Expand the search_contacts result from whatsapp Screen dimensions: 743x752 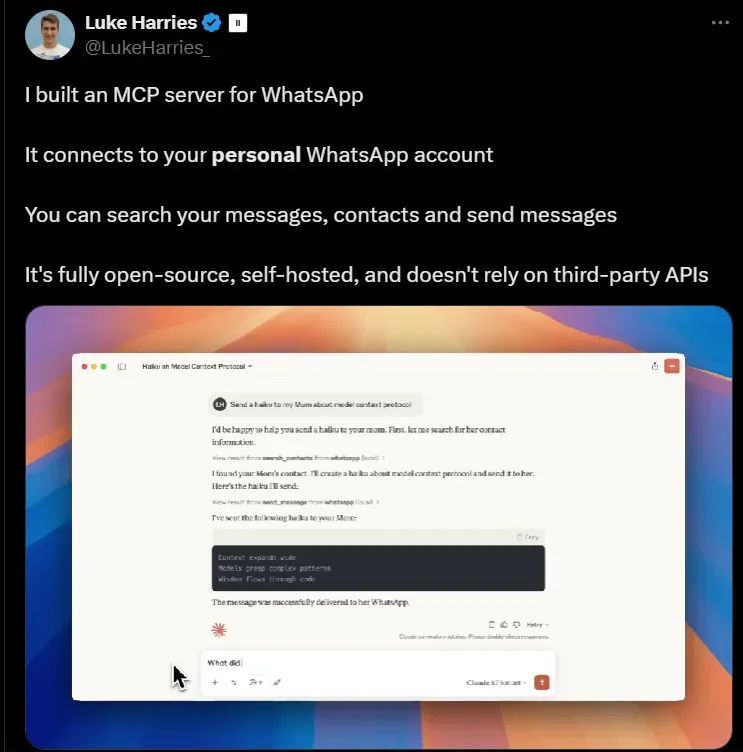click(x=298, y=458)
